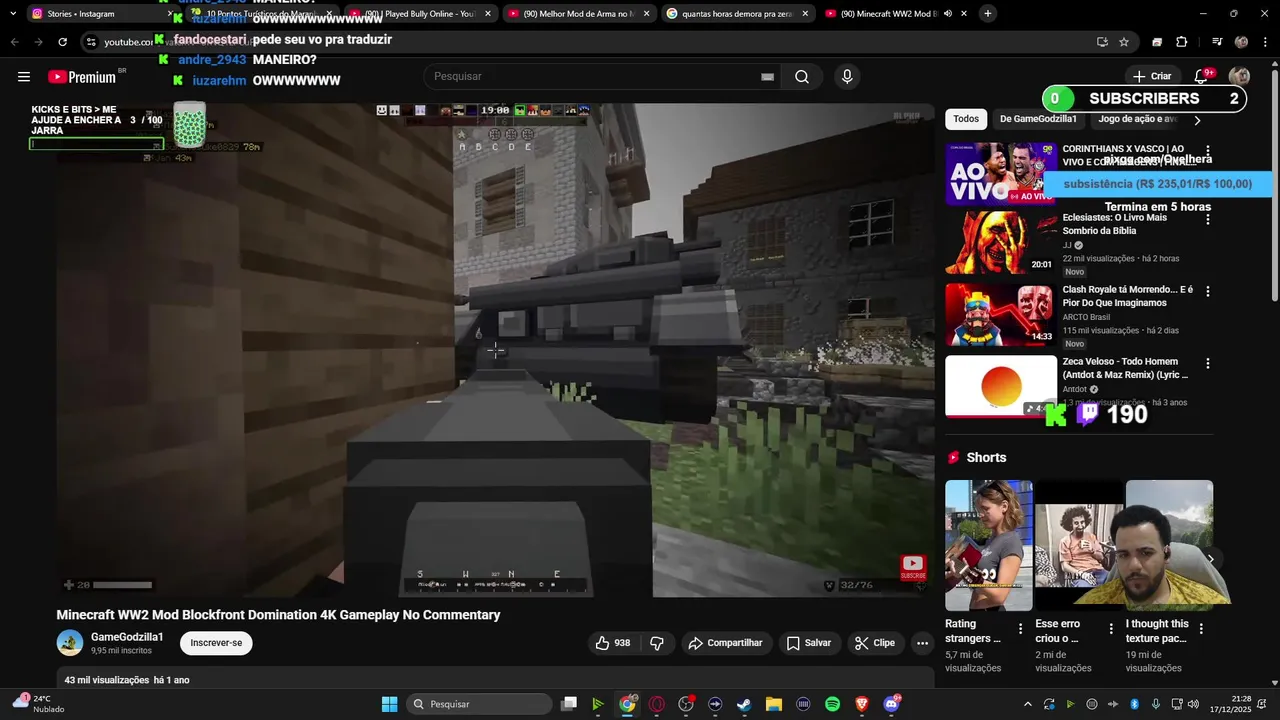The width and height of the screenshot is (1280, 720).
Task: Switch to quantas horas demora pra zerar tab
Action: pos(738,14)
